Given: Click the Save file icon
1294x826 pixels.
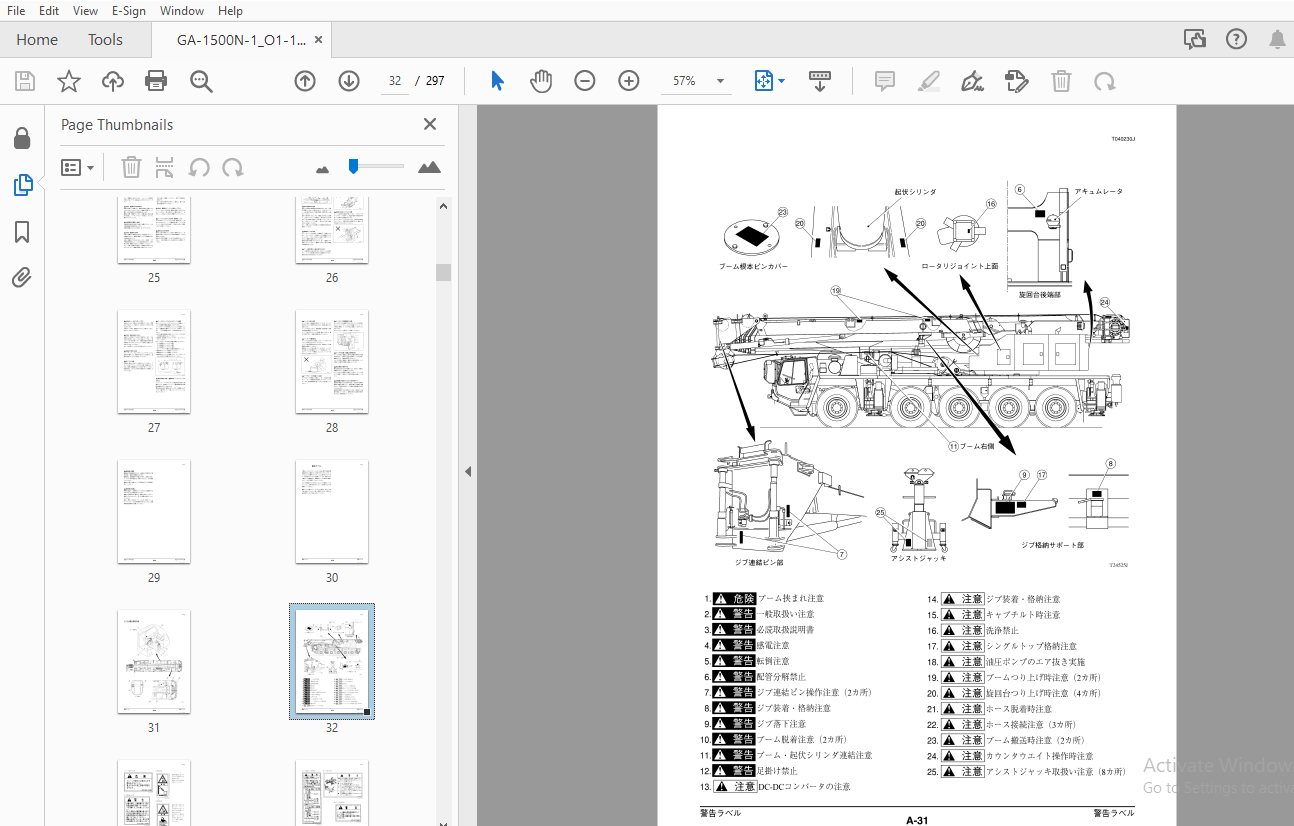Looking at the screenshot, I should (x=24, y=81).
